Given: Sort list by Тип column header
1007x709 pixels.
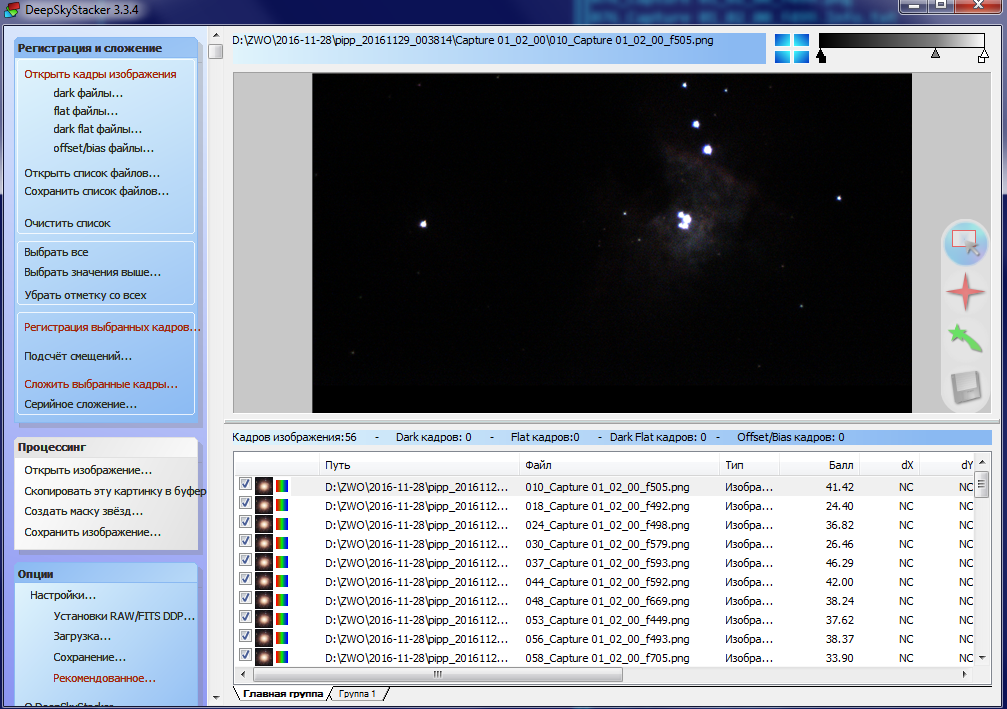Looking at the screenshot, I should 749,465.
